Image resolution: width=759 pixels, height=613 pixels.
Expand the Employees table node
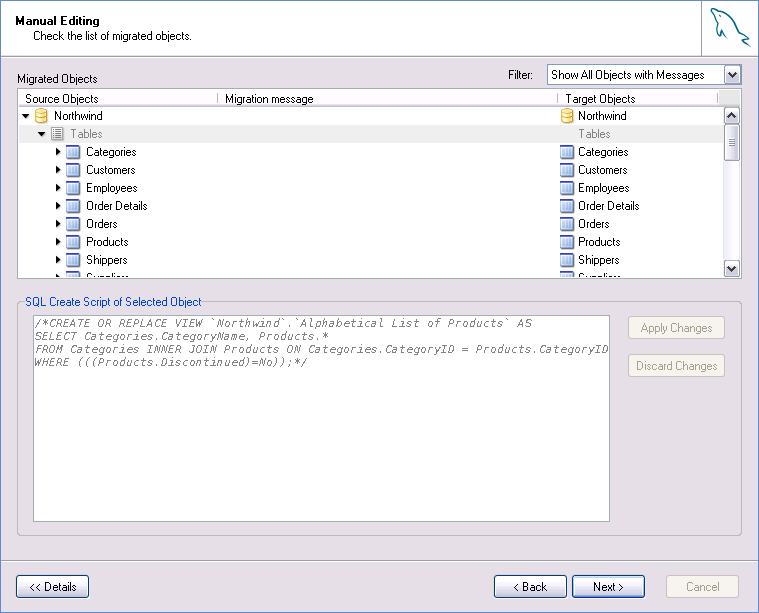[58, 187]
